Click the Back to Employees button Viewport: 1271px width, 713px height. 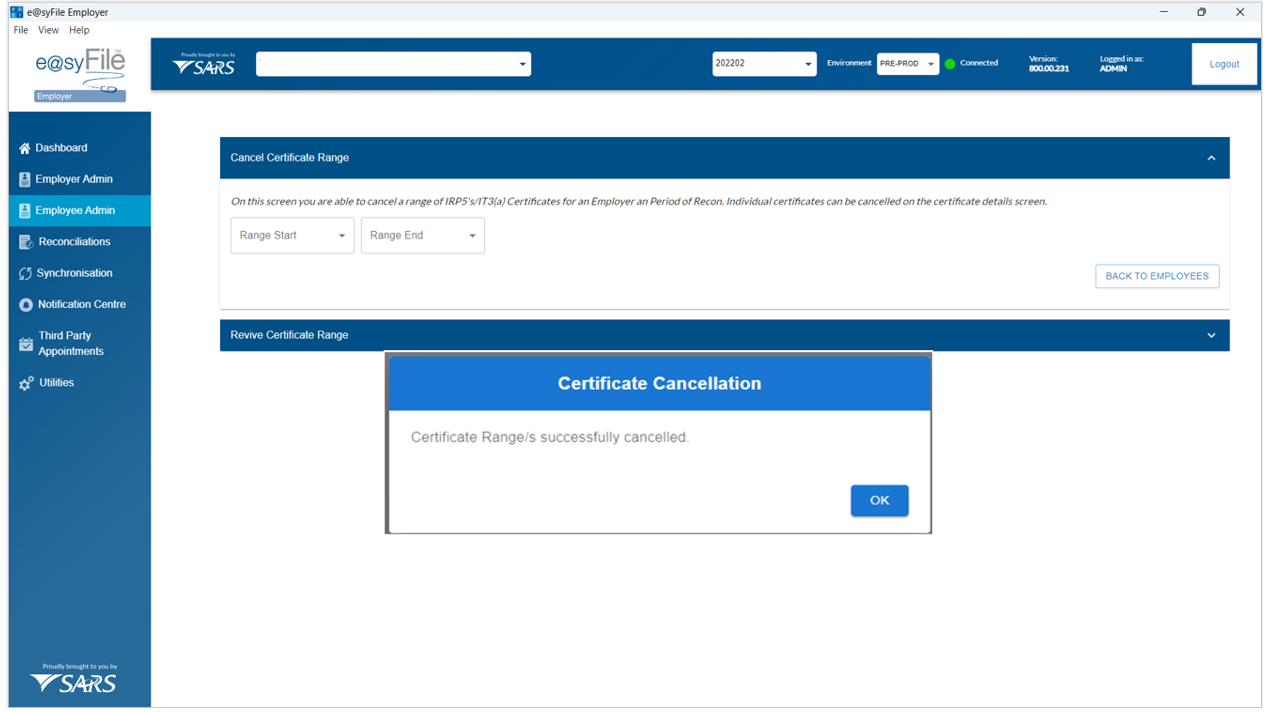click(1156, 276)
